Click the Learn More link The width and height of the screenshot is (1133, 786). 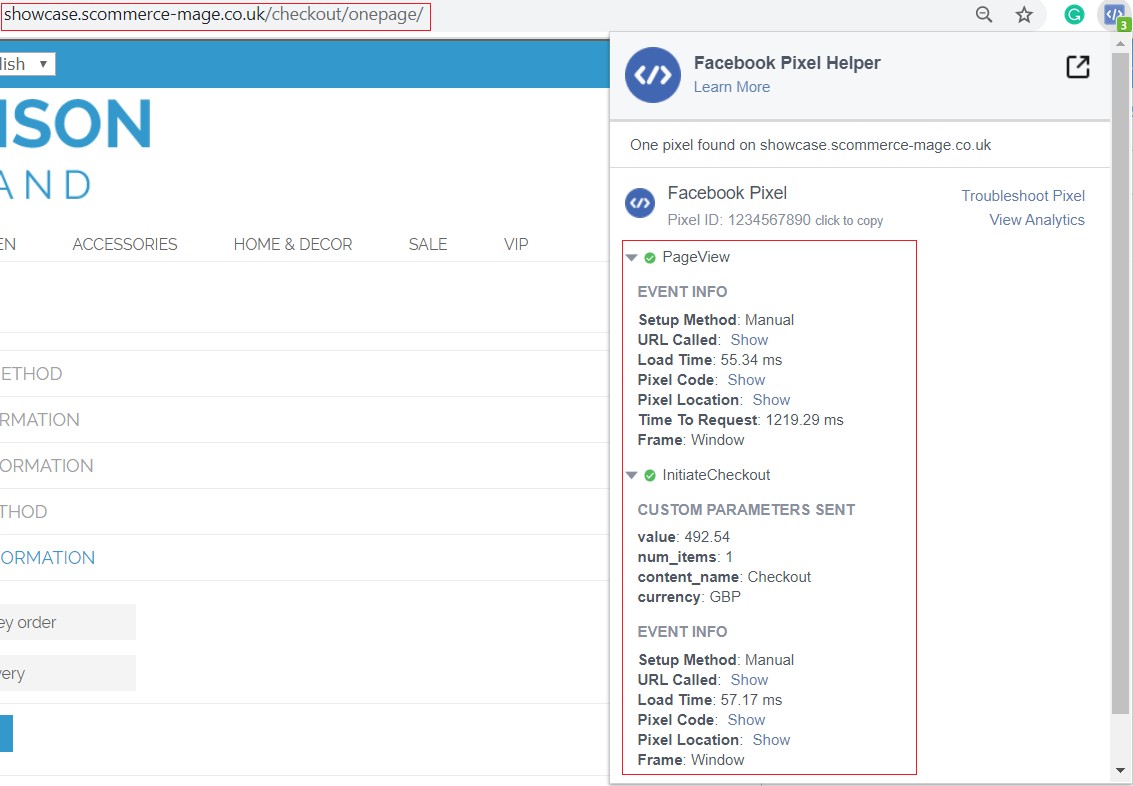pyautogui.click(x=732, y=87)
